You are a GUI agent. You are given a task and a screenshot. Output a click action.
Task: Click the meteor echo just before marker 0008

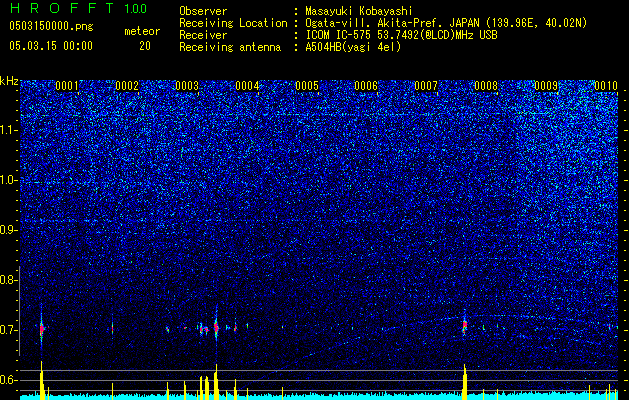click(465, 325)
